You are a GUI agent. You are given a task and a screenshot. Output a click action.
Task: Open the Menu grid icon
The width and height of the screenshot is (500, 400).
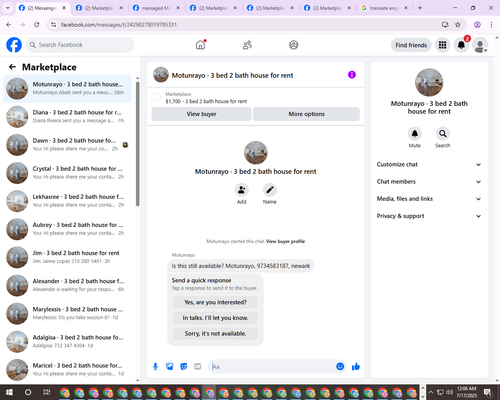click(442, 45)
